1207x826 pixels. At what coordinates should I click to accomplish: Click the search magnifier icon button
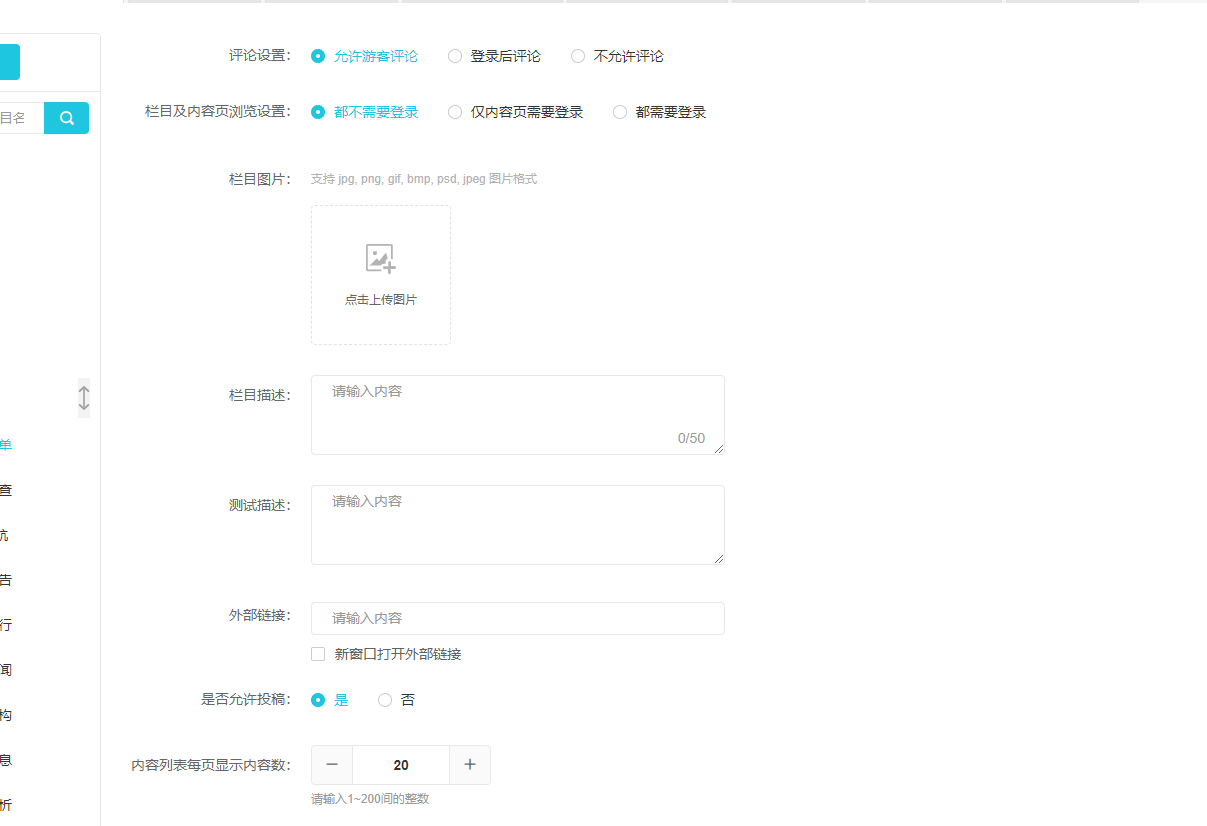[67, 118]
